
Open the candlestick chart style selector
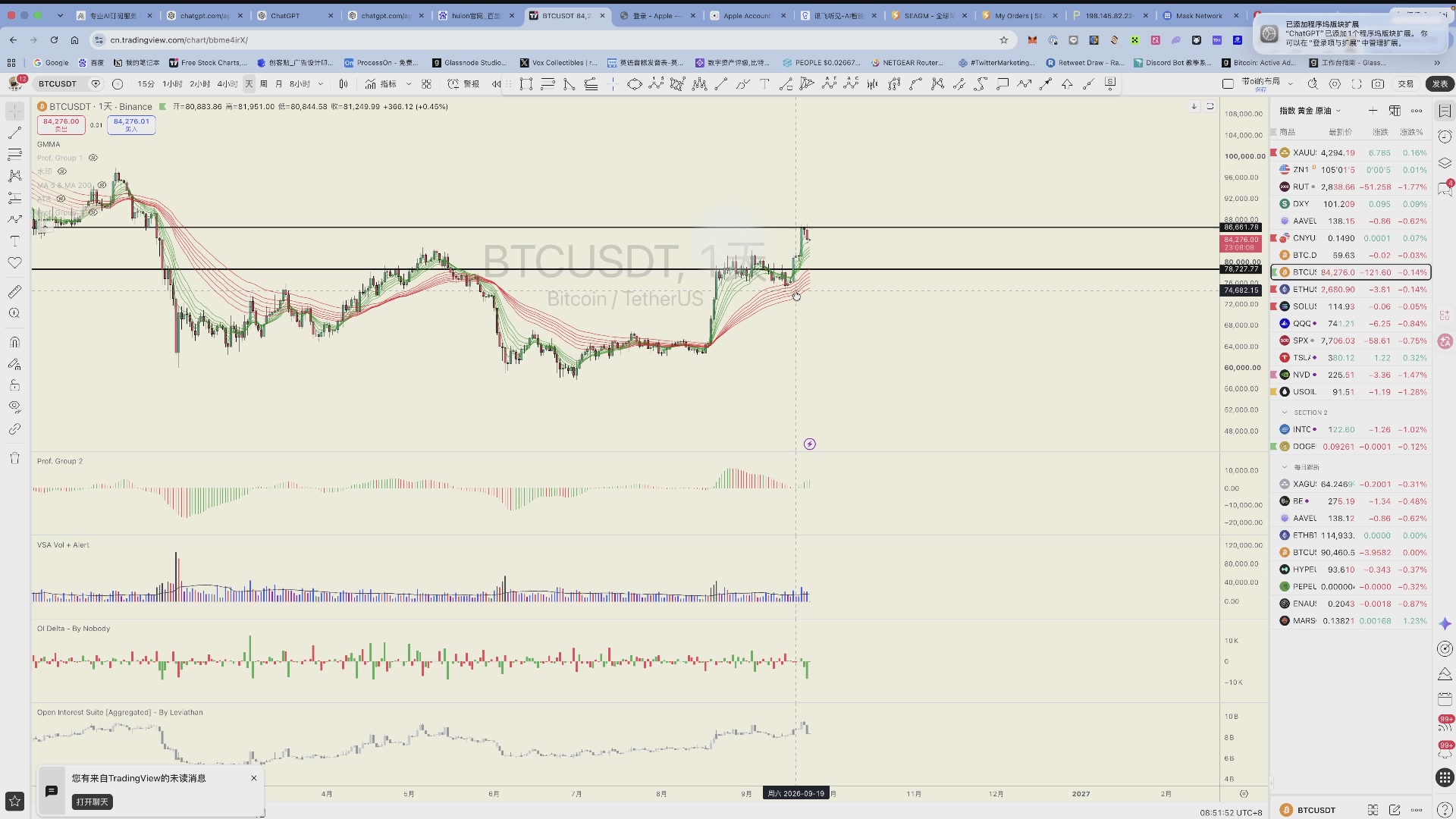pos(344,84)
